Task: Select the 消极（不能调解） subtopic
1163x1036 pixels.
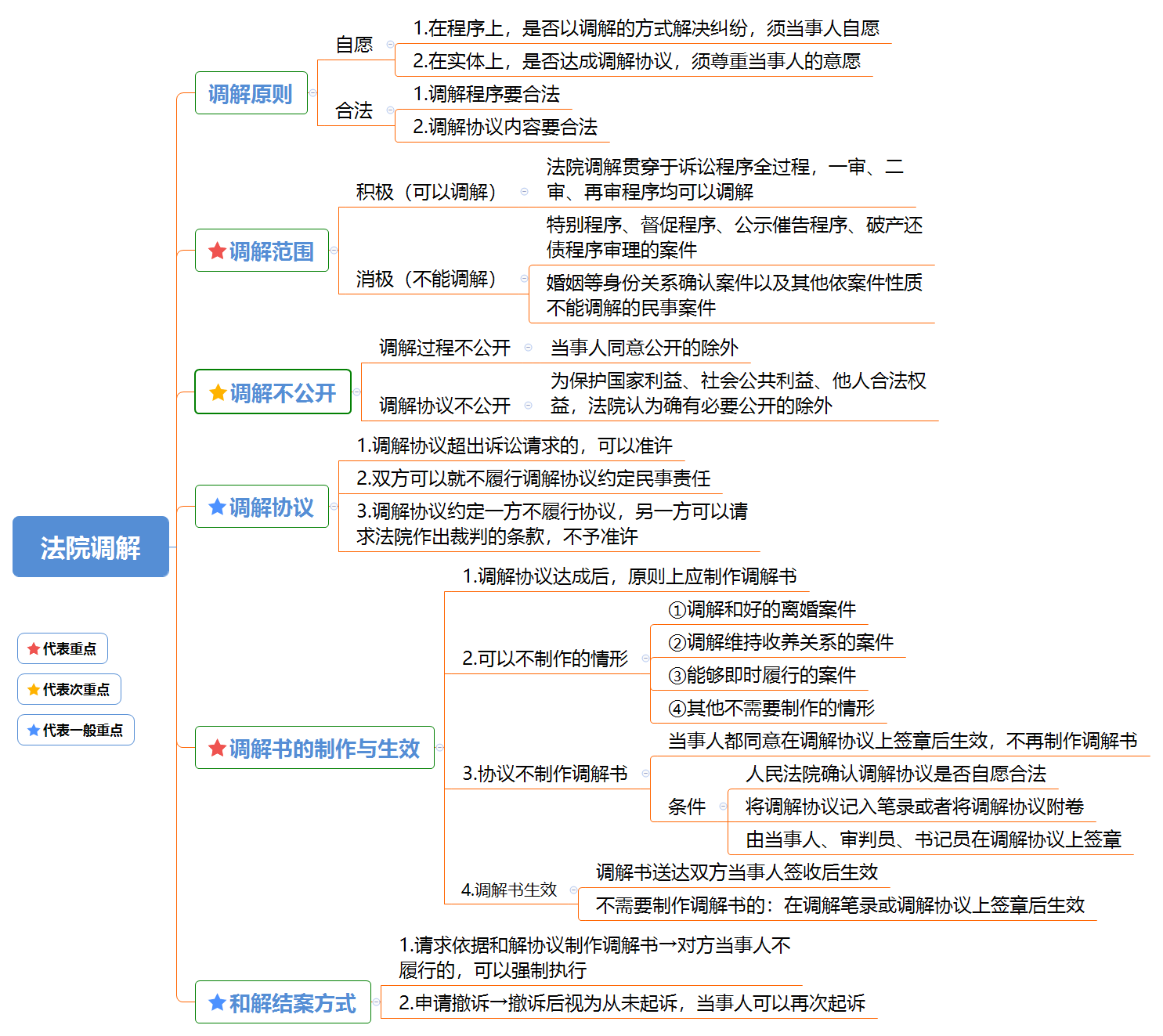Action: (x=426, y=279)
